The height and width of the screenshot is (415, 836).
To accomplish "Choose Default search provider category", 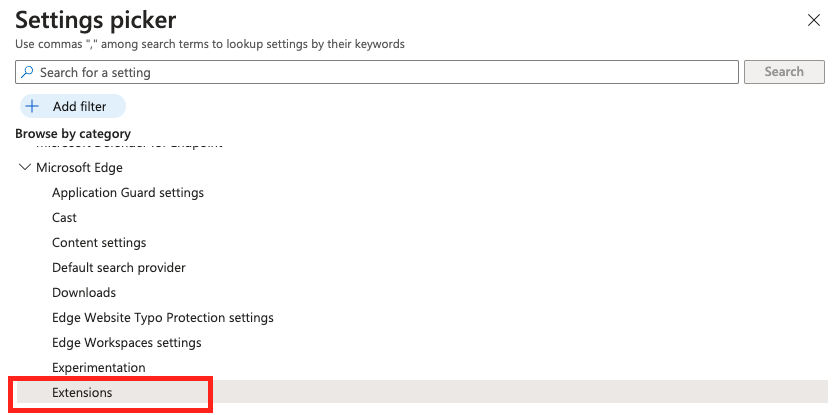I will (119, 267).
